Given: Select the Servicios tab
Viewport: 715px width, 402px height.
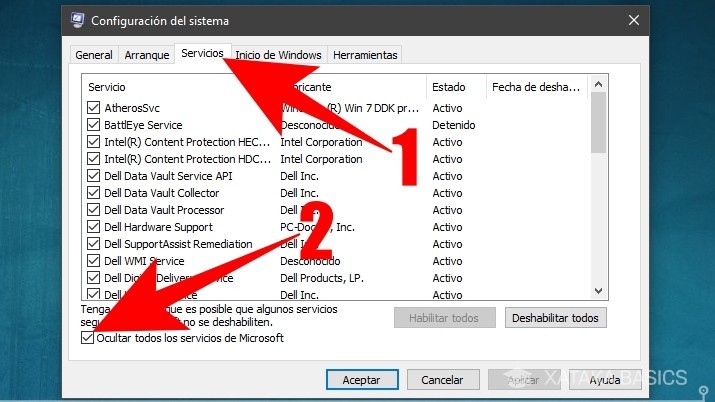Looking at the screenshot, I should (x=202, y=53).
